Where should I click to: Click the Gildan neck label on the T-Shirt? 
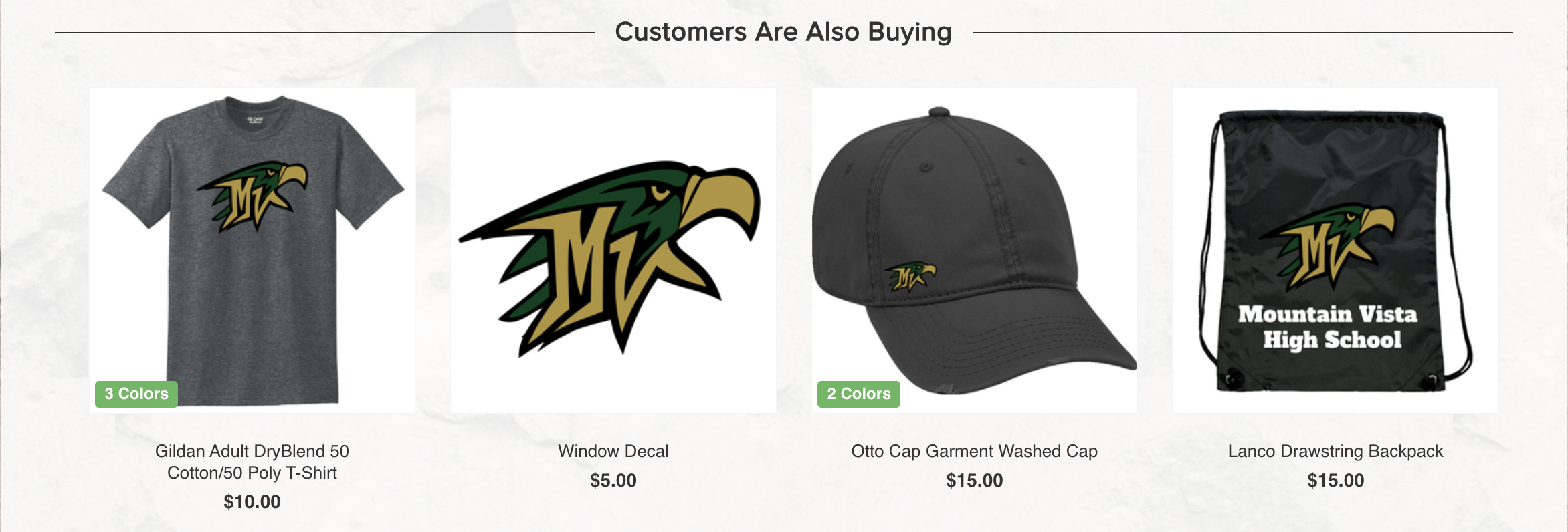[x=255, y=120]
